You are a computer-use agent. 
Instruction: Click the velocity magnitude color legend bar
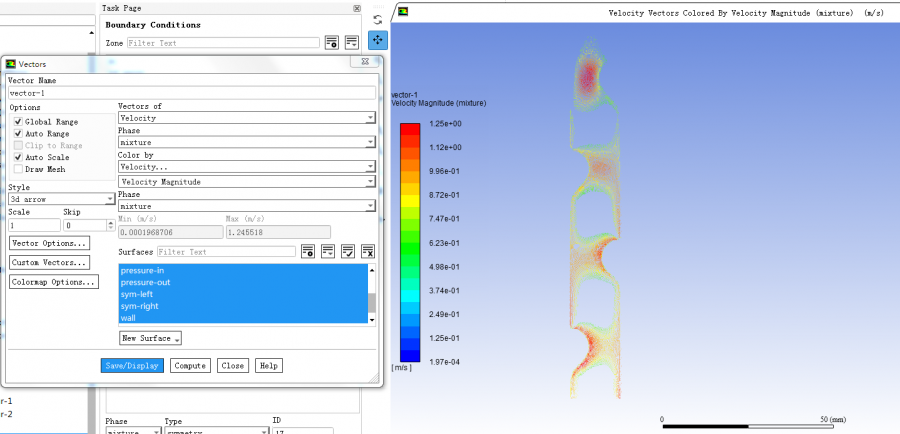[410, 240]
